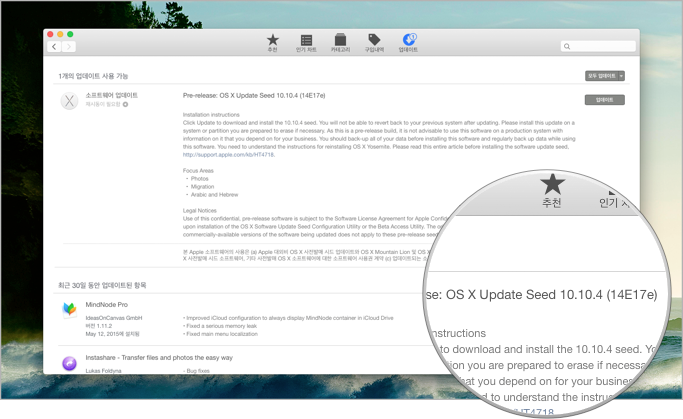The image size is (683, 419).
Task: Open the 추천 (Featured) star tab
Action: pyautogui.click(x=273, y=43)
